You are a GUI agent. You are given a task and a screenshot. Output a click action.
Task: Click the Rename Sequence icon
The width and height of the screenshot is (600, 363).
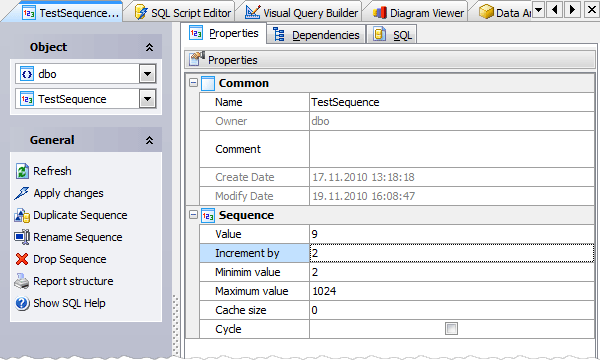[x=22, y=237]
